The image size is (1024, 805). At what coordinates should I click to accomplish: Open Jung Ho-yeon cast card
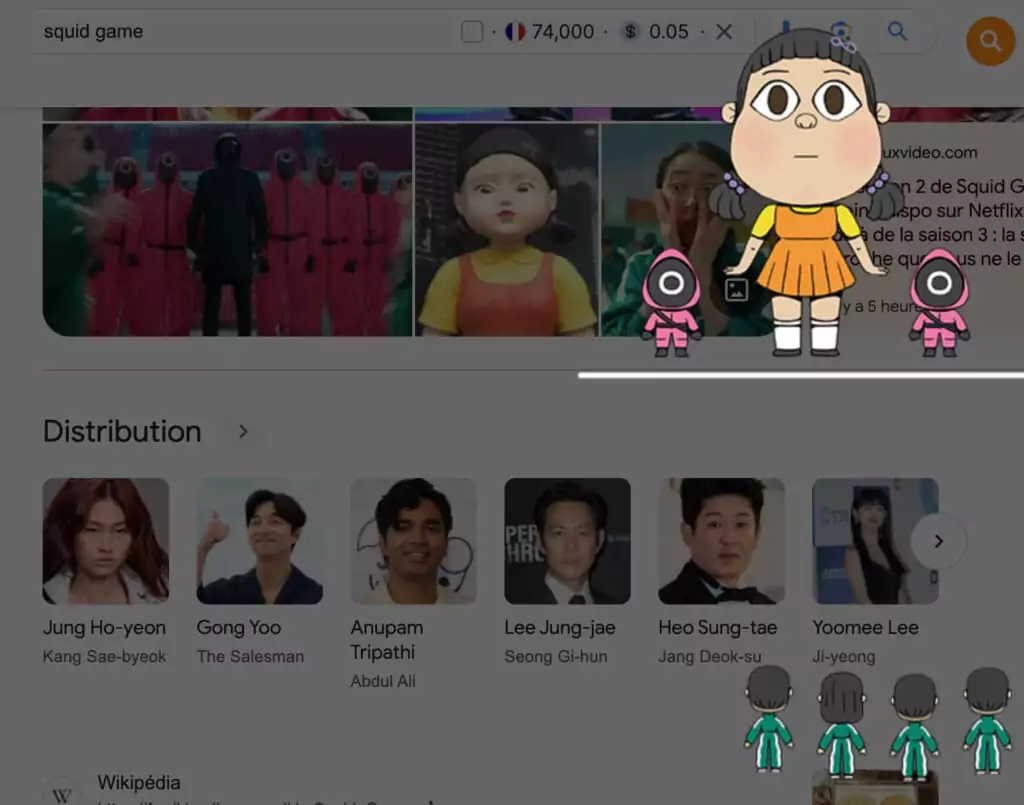(105, 541)
